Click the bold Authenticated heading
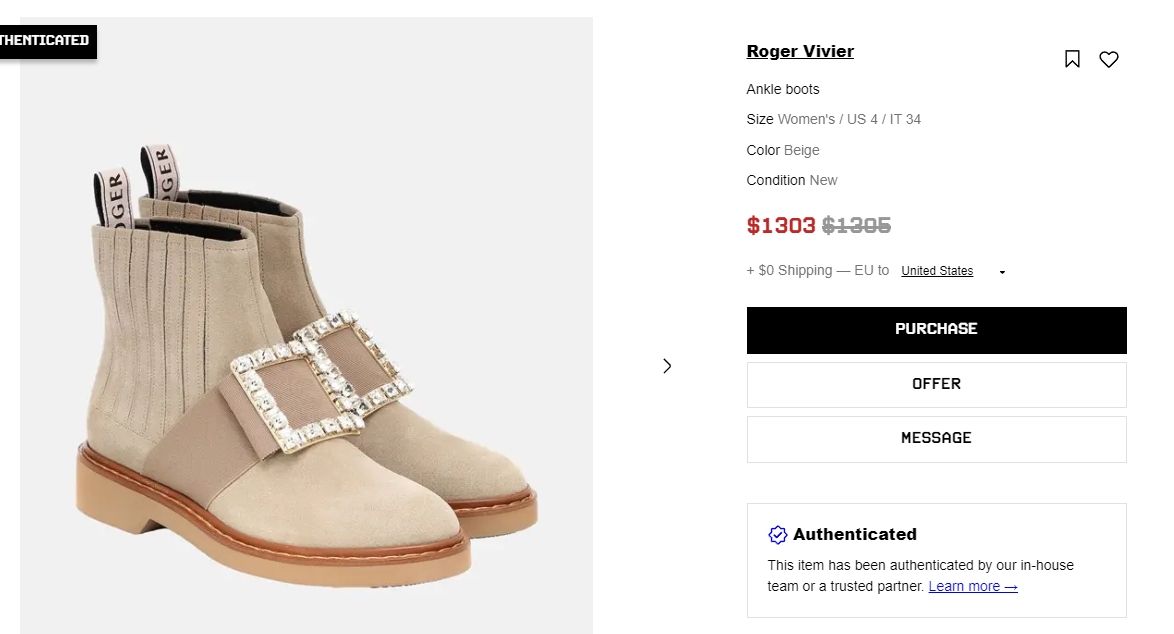Screen dimensions: 1174x634 tap(855, 535)
